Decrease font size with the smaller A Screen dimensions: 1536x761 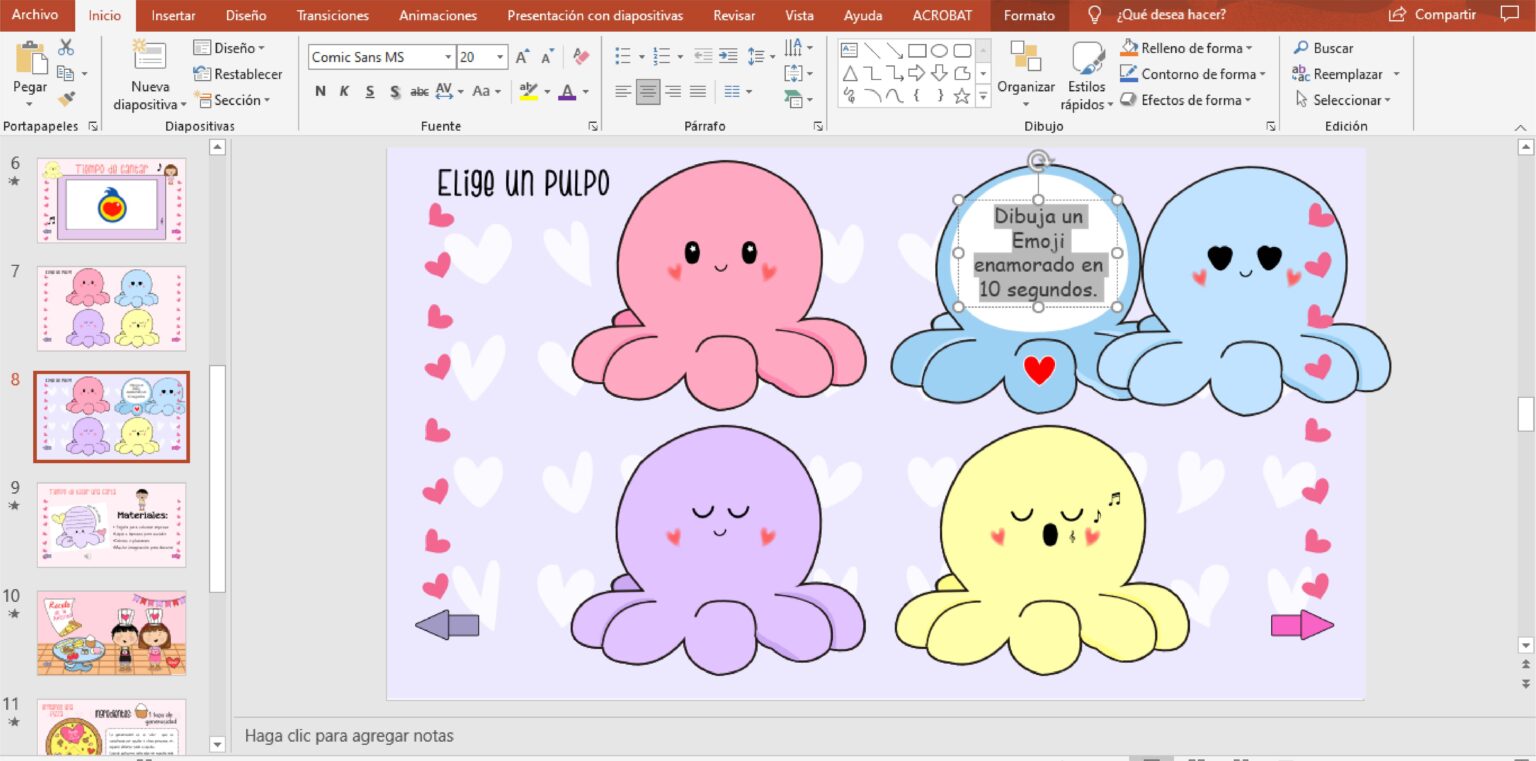click(547, 58)
